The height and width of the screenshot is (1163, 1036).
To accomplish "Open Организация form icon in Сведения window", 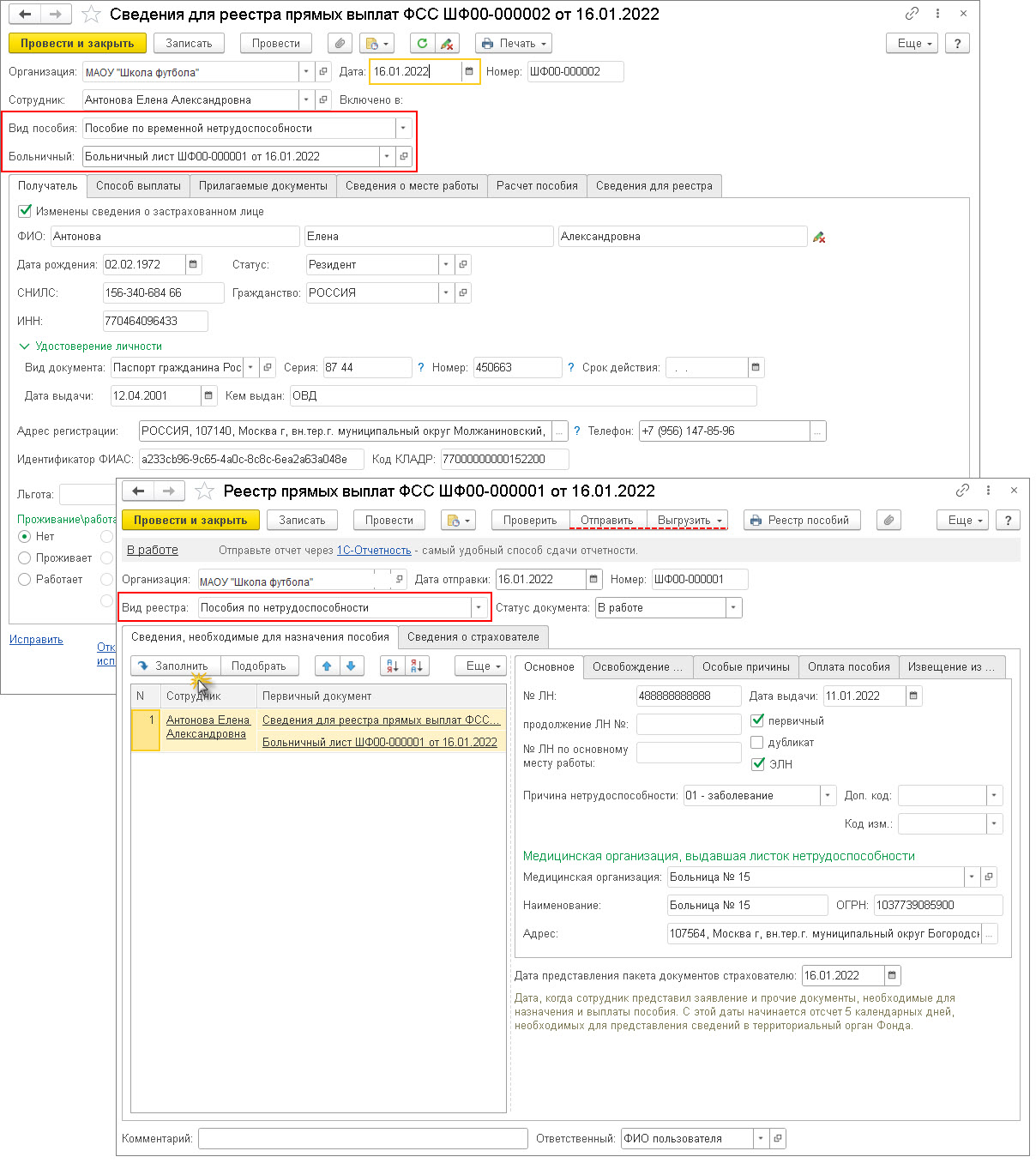I will (323, 72).
